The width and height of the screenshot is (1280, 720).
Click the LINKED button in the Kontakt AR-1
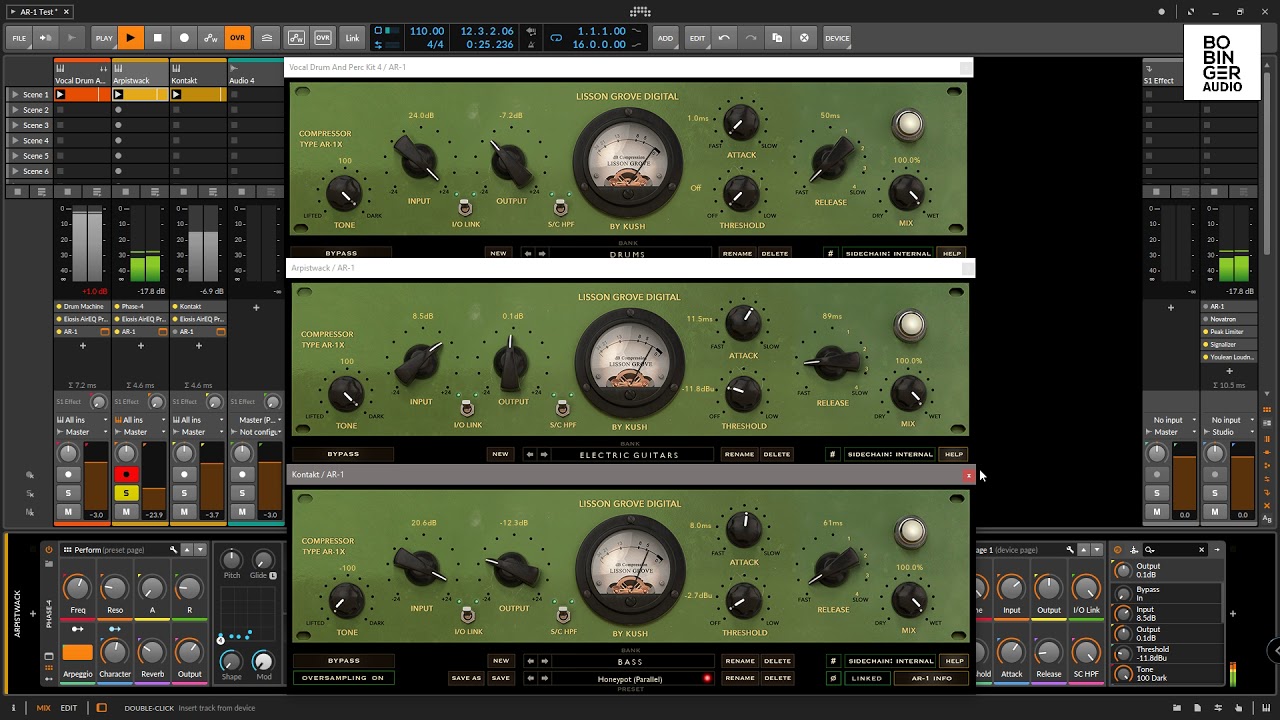pos(866,678)
